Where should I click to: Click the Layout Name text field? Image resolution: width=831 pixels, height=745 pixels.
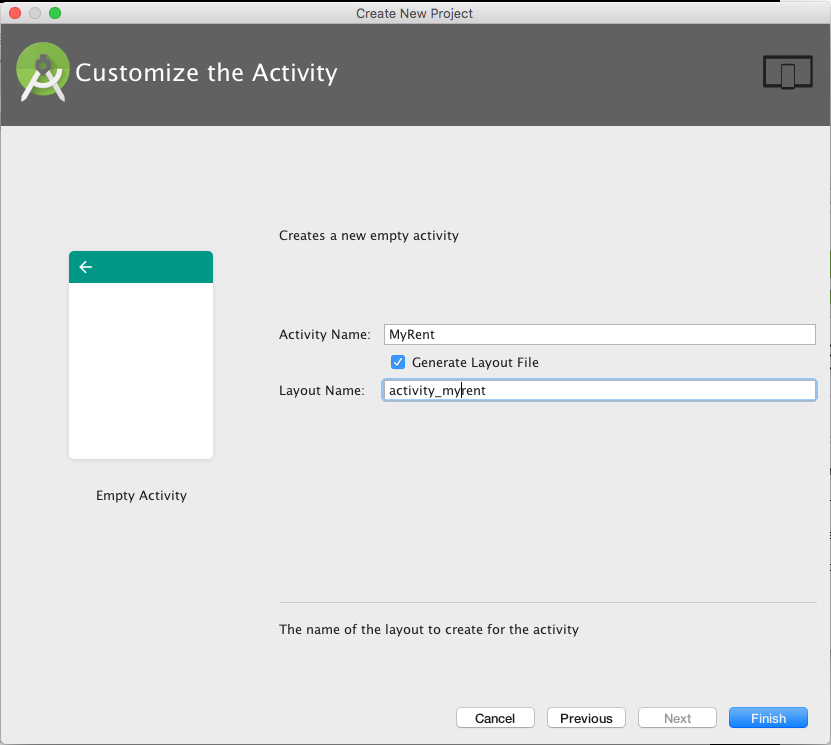[x=599, y=390]
